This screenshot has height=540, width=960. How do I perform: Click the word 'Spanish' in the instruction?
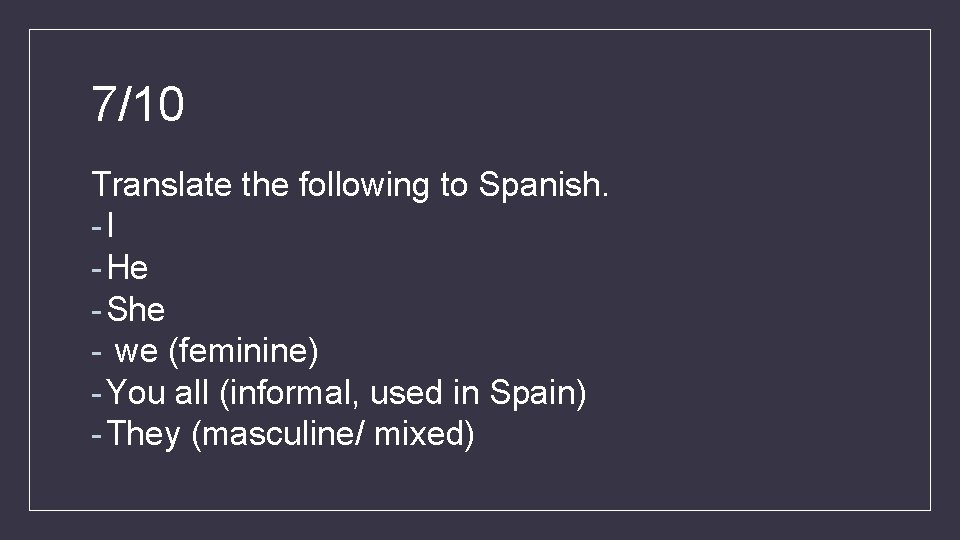(x=538, y=185)
